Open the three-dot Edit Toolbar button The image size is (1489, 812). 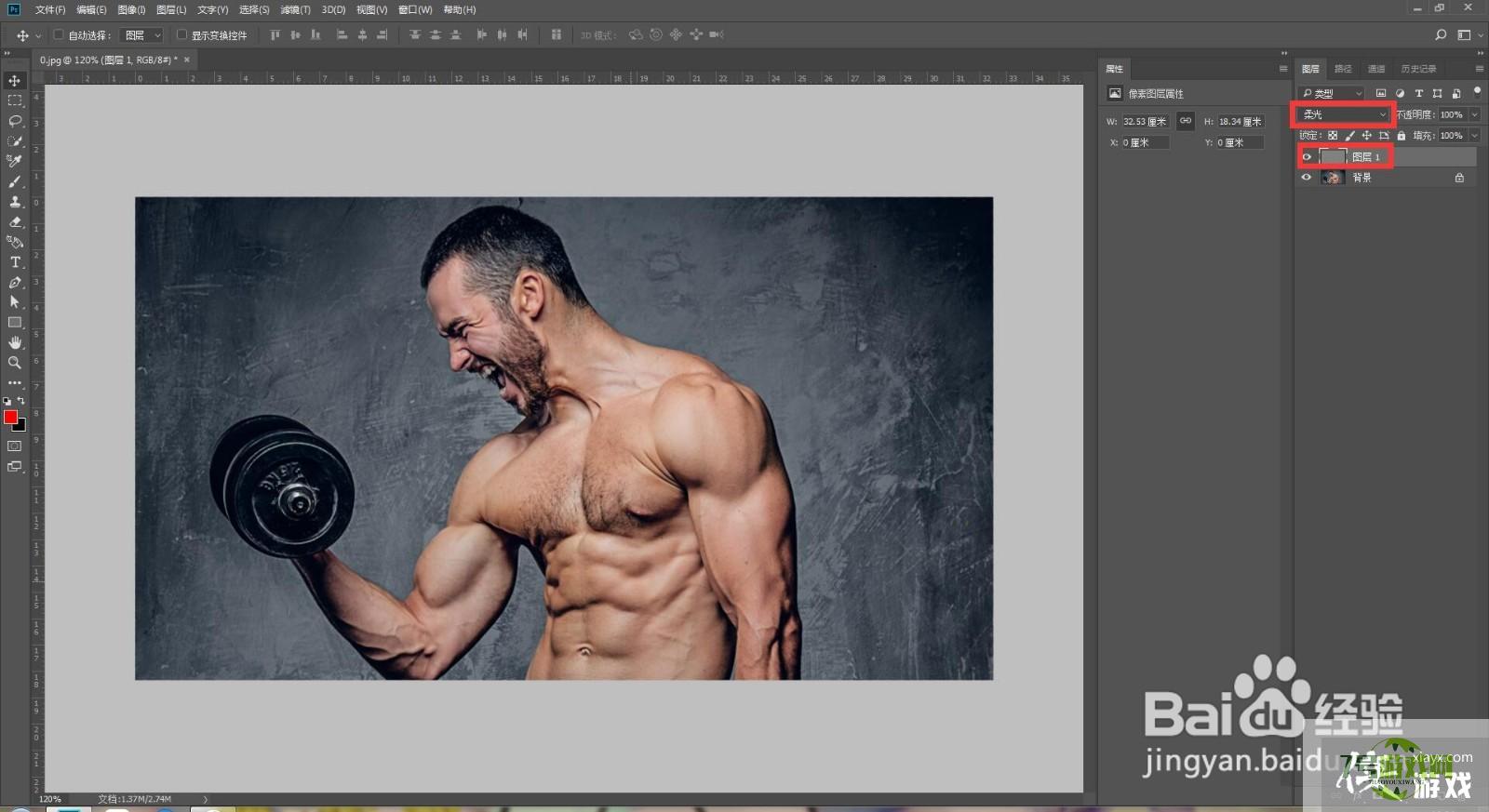[x=14, y=382]
